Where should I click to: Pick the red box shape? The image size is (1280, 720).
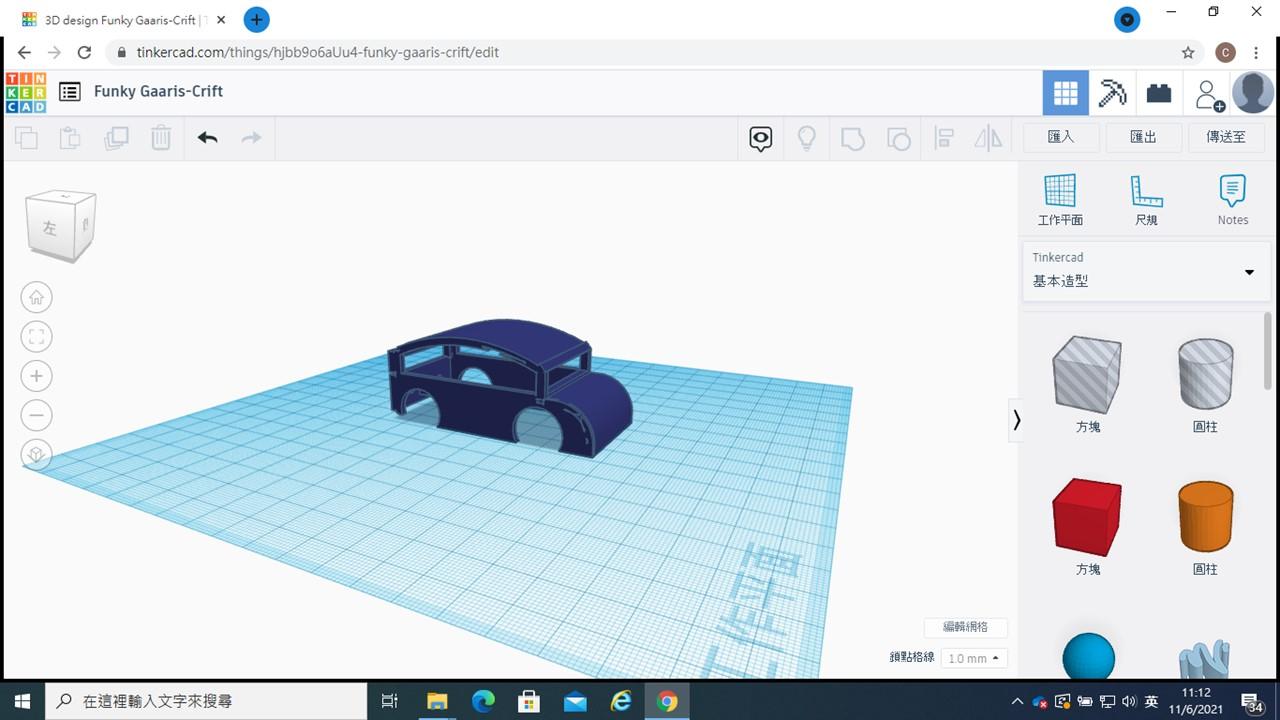coord(1087,517)
